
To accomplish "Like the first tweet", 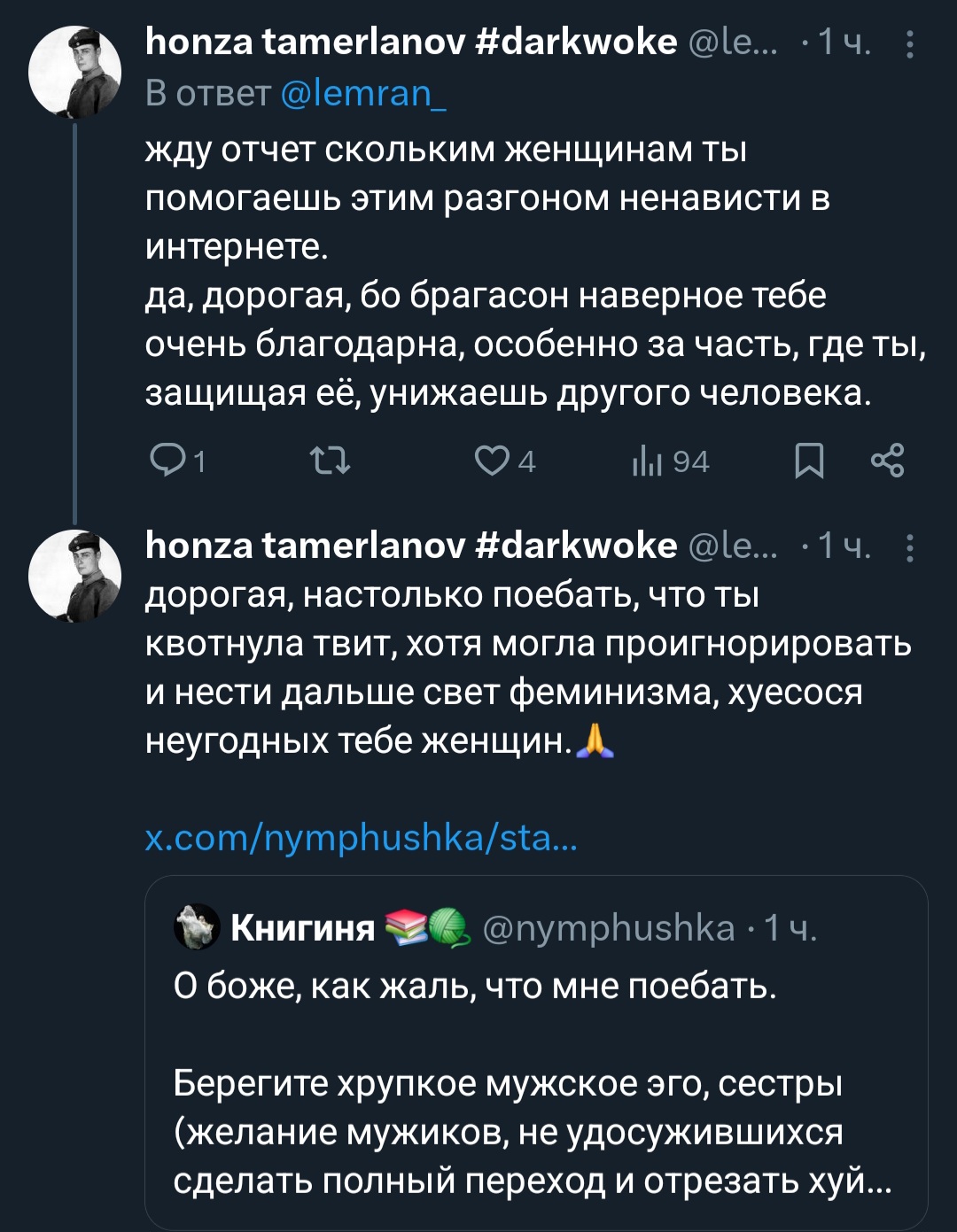I will tap(493, 461).
